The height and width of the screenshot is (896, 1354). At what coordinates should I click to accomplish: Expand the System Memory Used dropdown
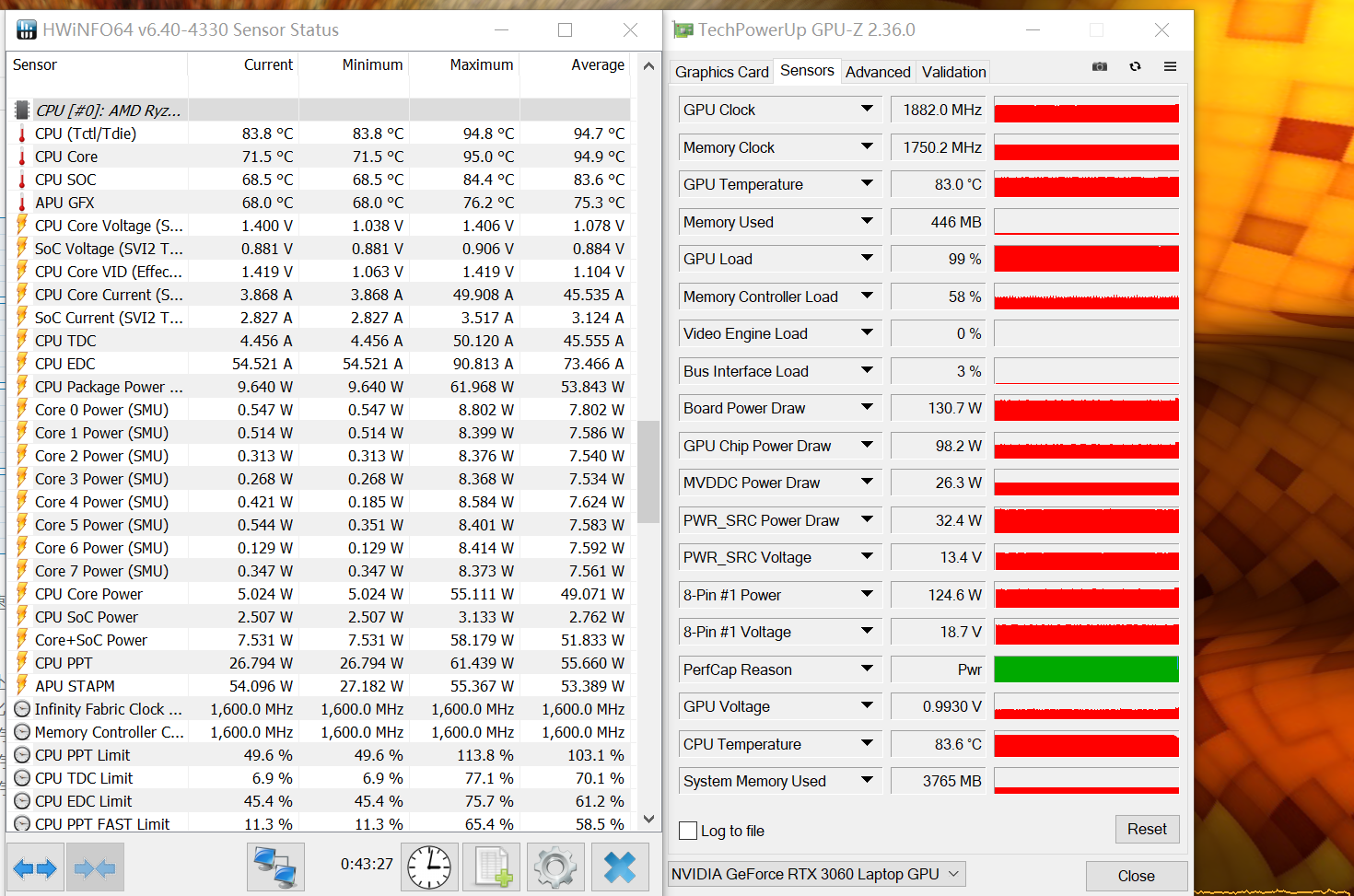pyautogui.click(x=867, y=781)
